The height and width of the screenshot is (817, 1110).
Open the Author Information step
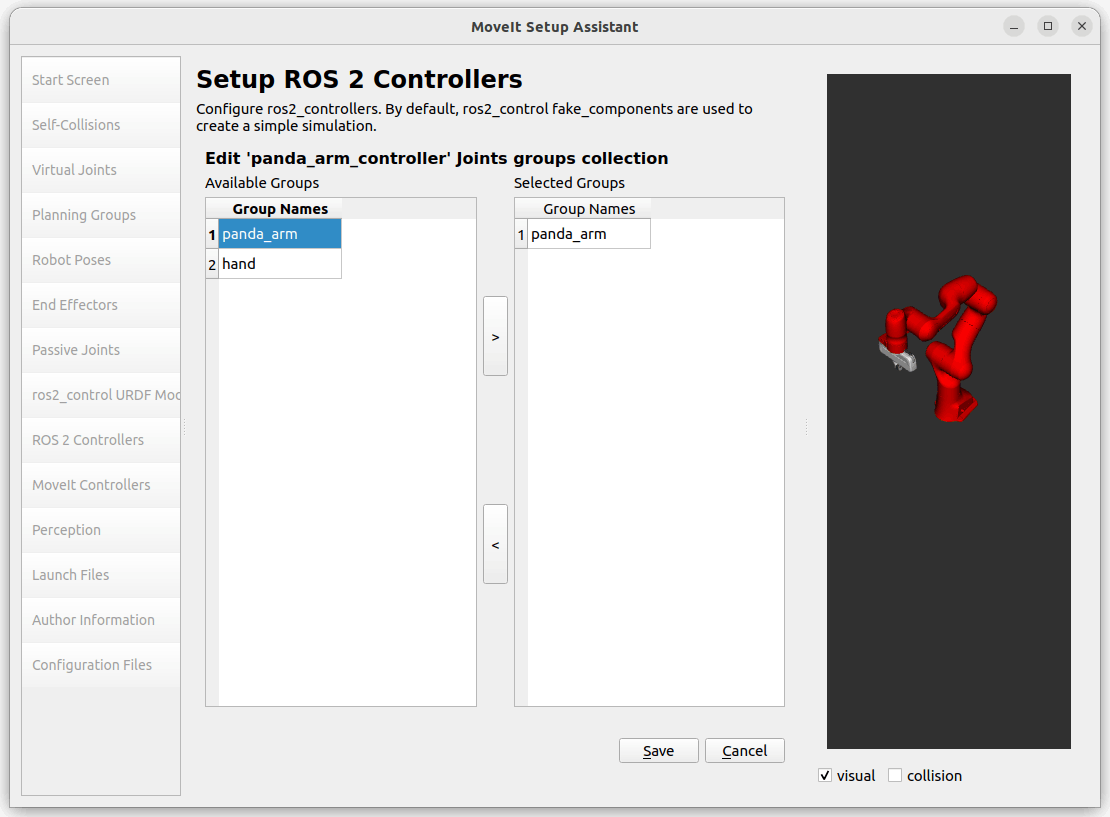(101, 619)
